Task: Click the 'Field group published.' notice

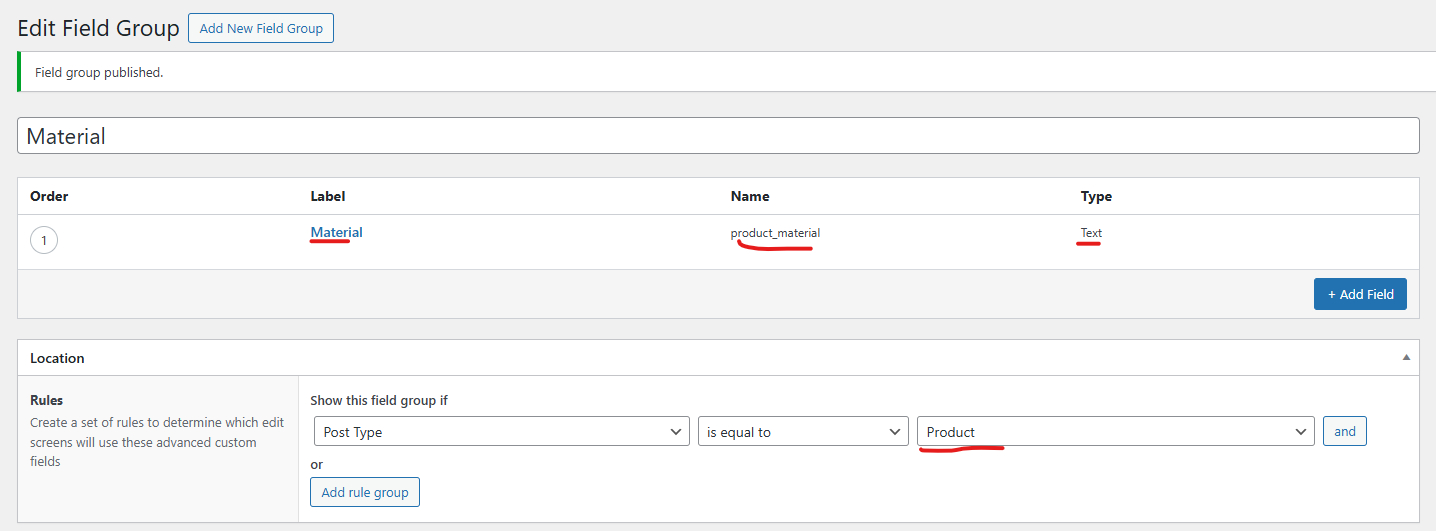Action: [99, 72]
